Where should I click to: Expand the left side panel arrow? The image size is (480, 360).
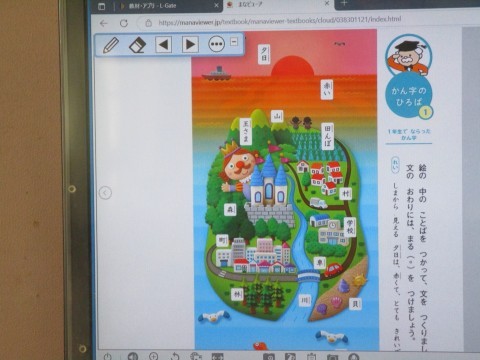point(105,193)
